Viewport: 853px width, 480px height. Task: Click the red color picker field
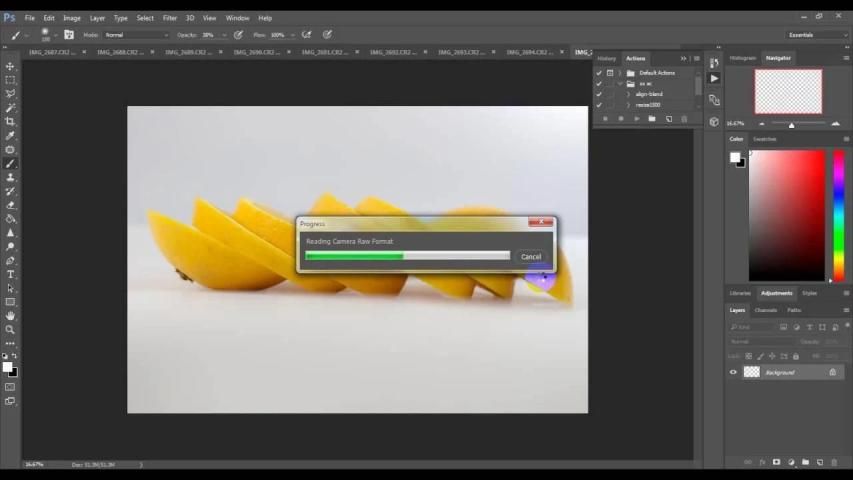pyautogui.click(x=787, y=215)
